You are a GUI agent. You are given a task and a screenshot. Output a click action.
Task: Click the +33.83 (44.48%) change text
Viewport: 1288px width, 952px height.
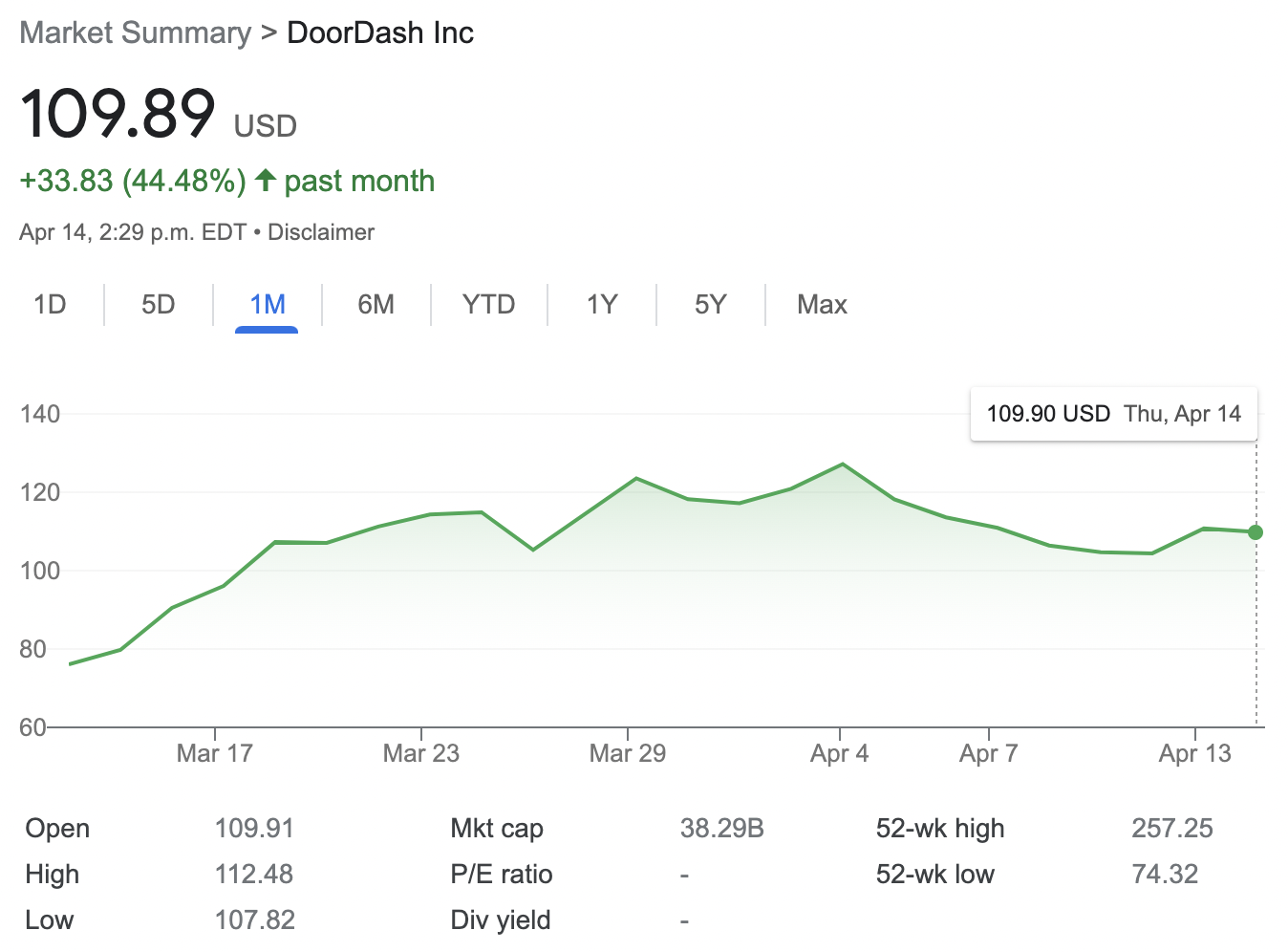point(132,180)
